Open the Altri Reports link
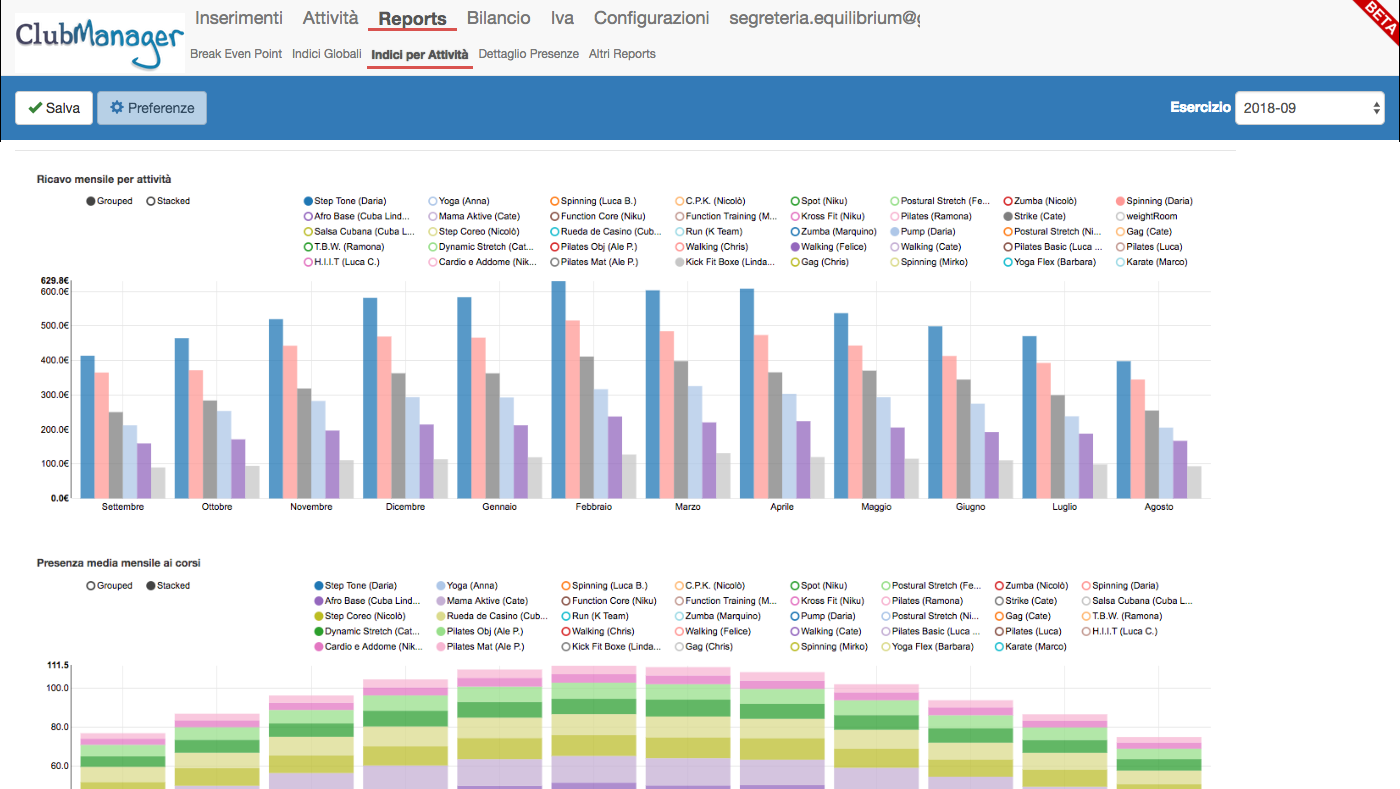Screen dimensions: 1400x789 (x=622, y=54)
